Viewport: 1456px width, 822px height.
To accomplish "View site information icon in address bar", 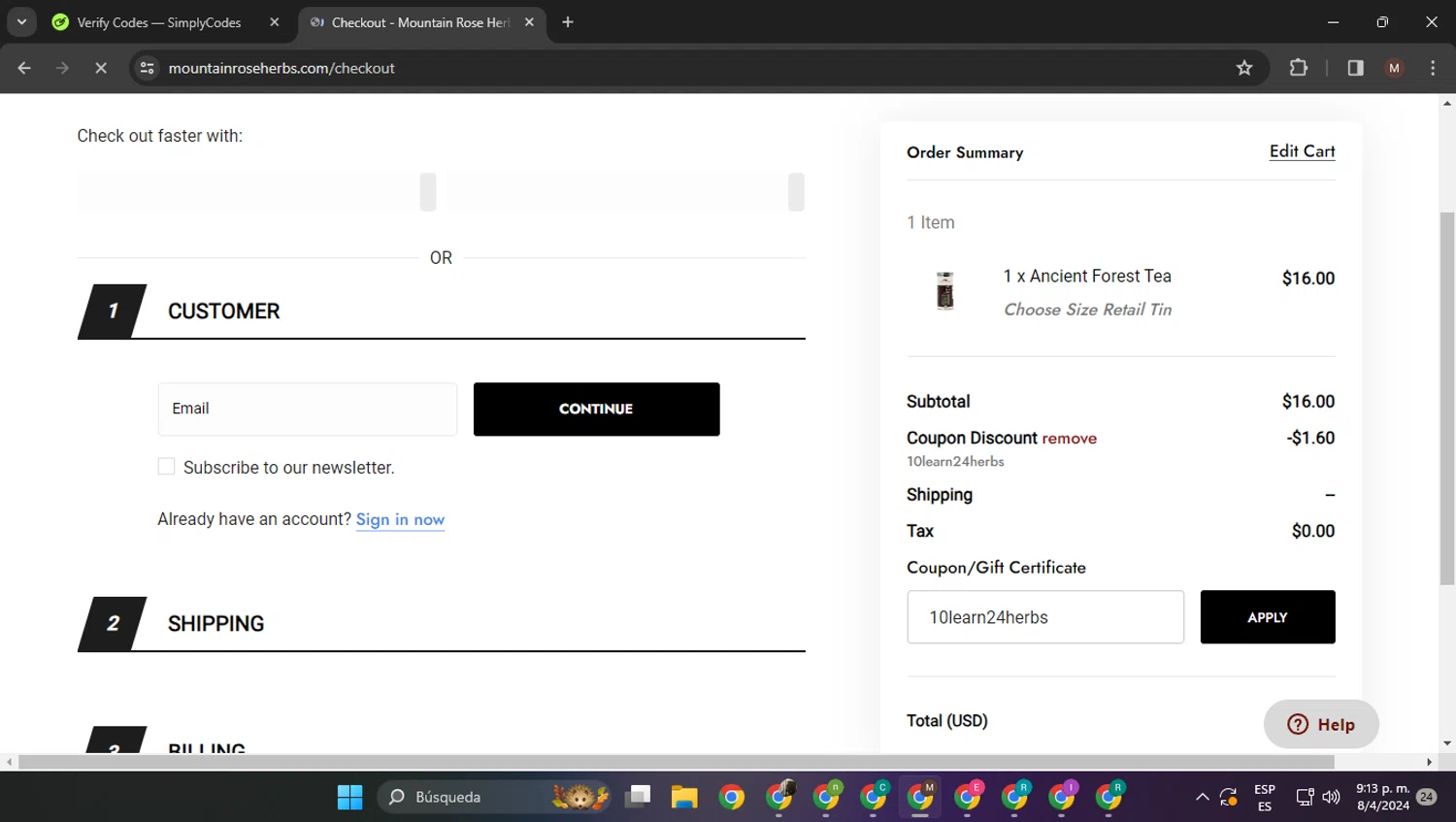I will point(148,68).
